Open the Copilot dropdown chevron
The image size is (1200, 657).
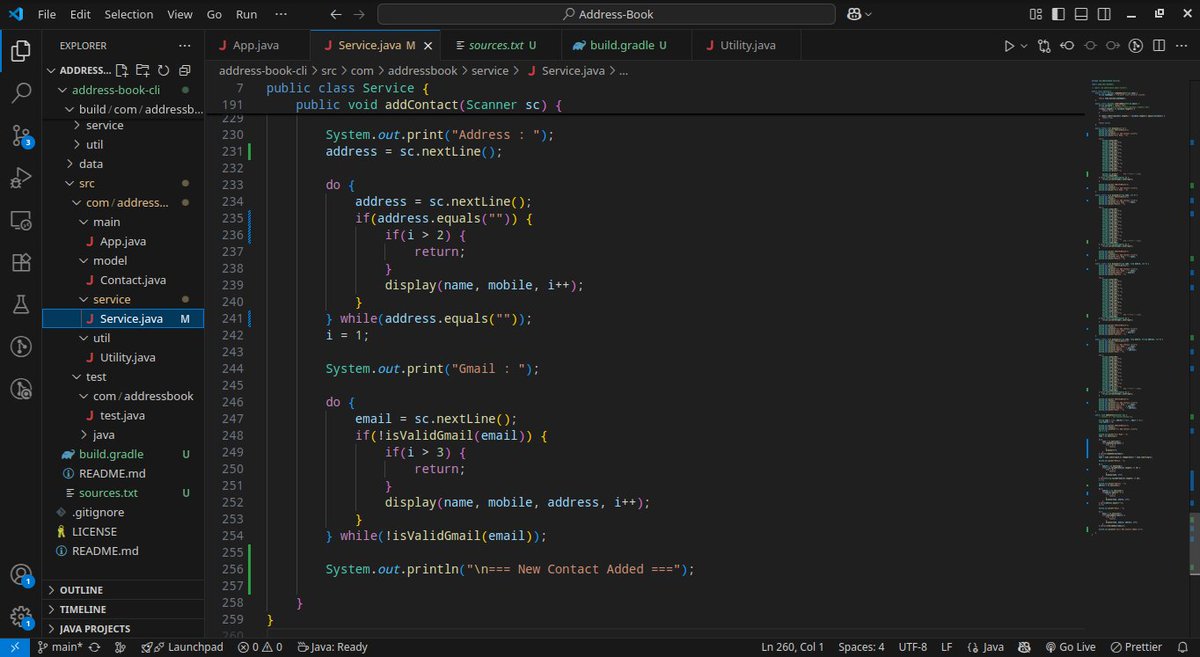[x=867, y=14]
